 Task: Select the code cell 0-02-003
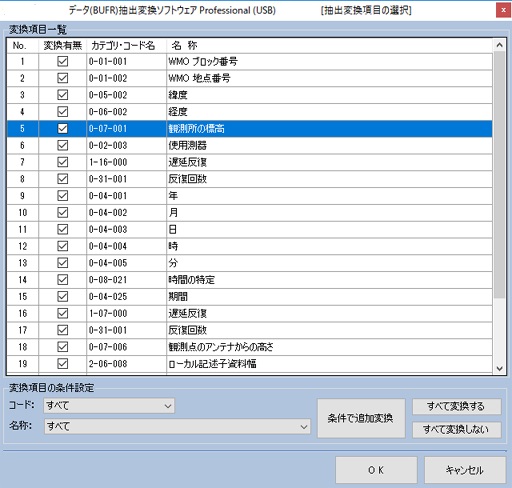pos(126,145)
